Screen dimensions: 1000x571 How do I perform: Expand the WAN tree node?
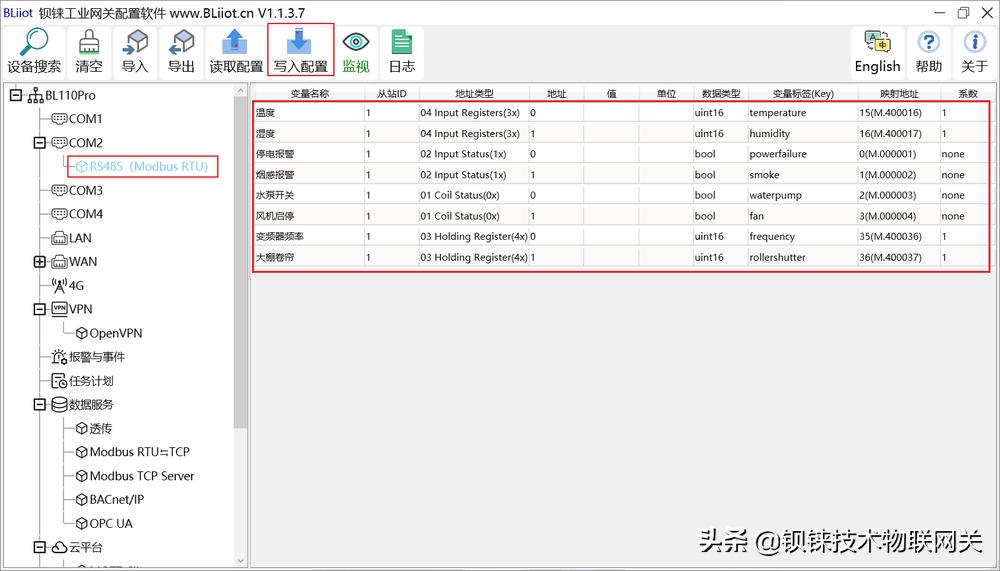point(40,262)
